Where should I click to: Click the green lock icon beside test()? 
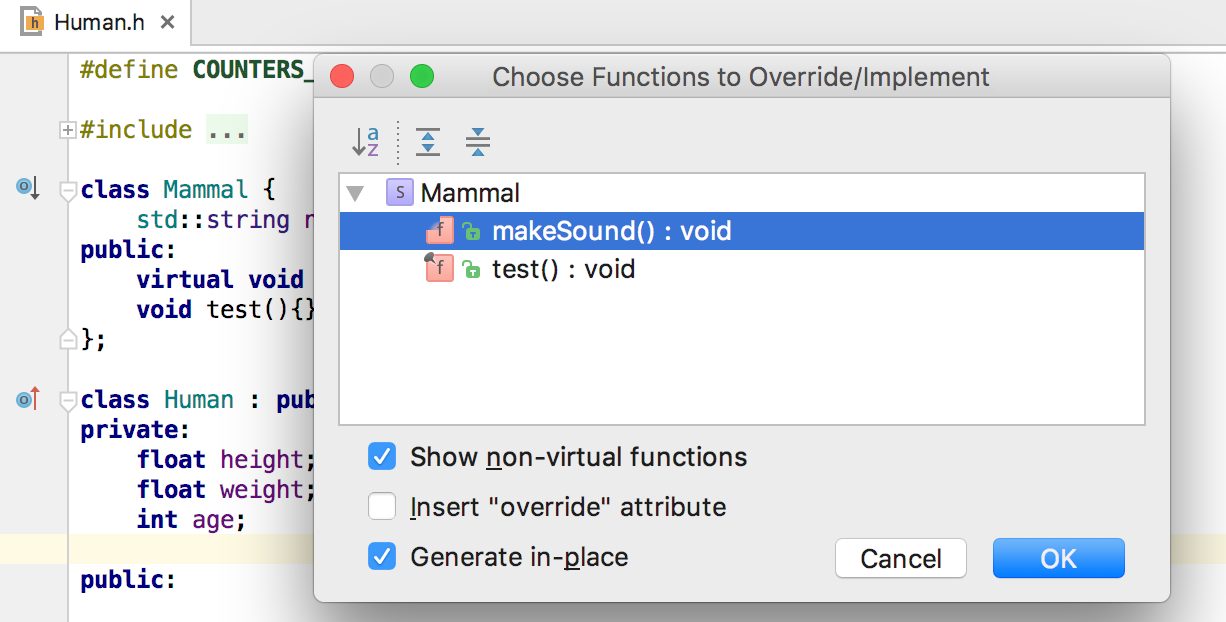[471, 270]
